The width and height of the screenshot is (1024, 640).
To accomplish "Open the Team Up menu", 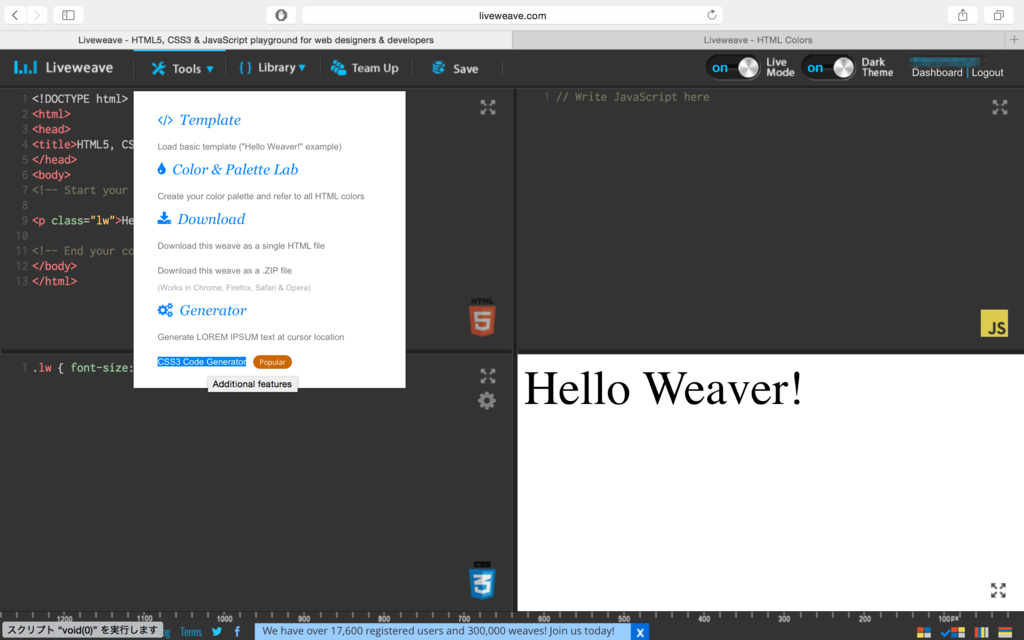I will point(365,69).
